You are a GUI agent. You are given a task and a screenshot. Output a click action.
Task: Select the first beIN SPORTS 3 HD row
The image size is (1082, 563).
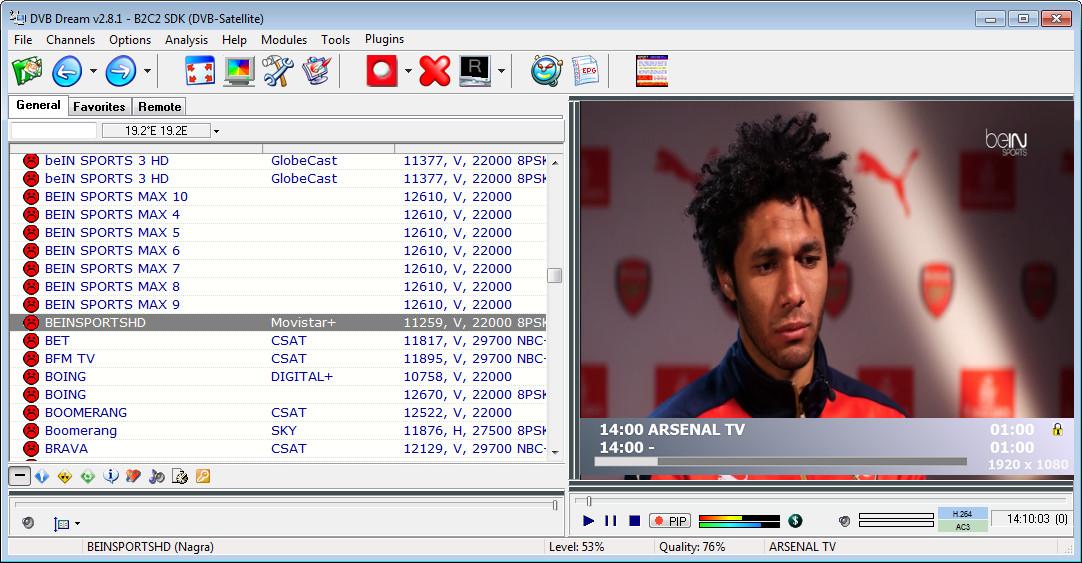279,161
